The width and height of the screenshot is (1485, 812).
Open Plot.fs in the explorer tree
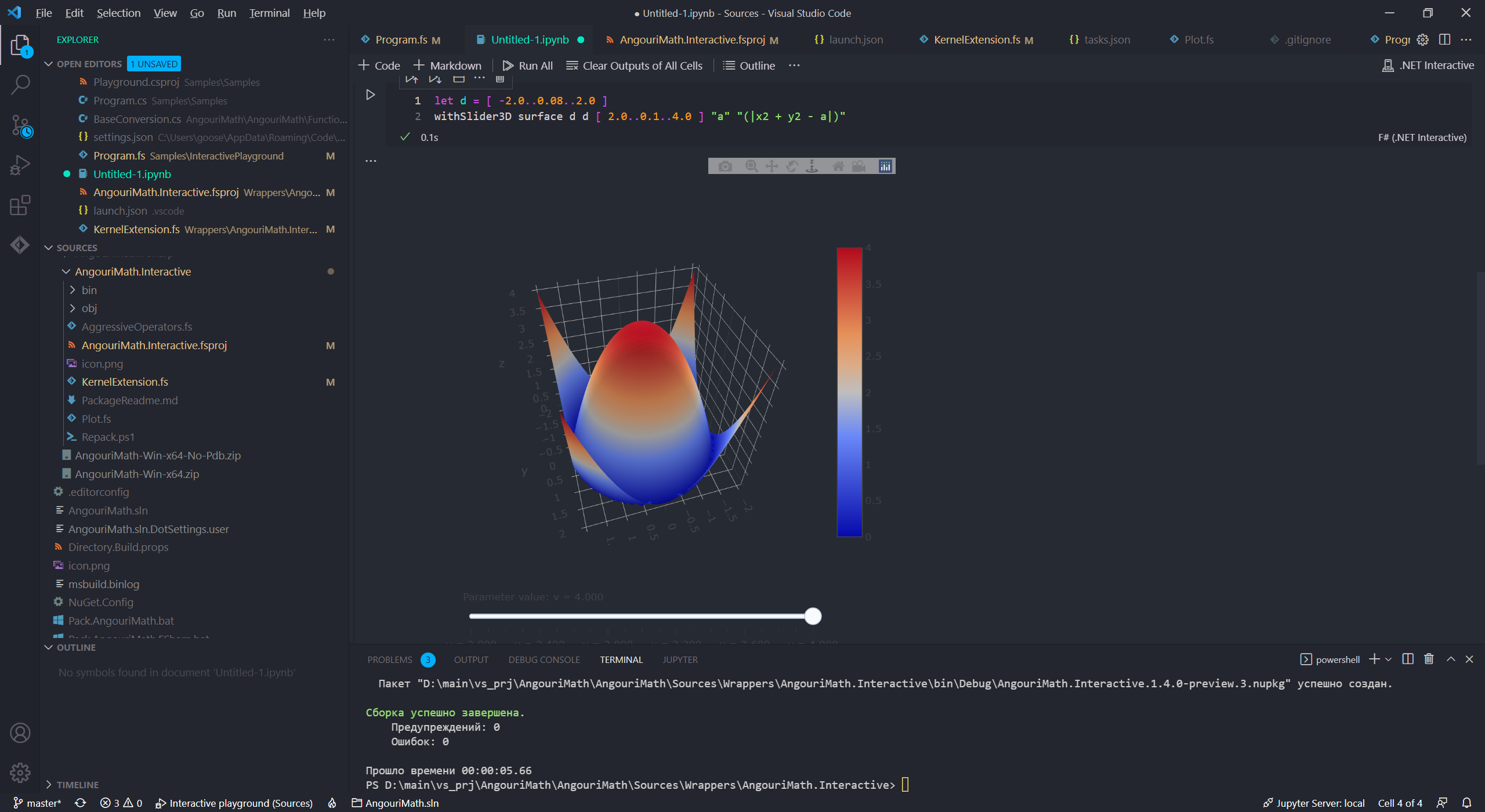pos(96,419)
